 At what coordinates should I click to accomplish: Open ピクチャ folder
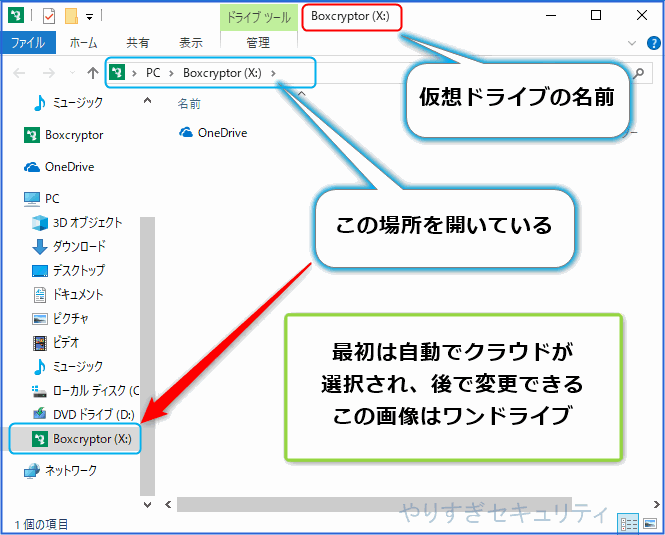tap(71, 318)
